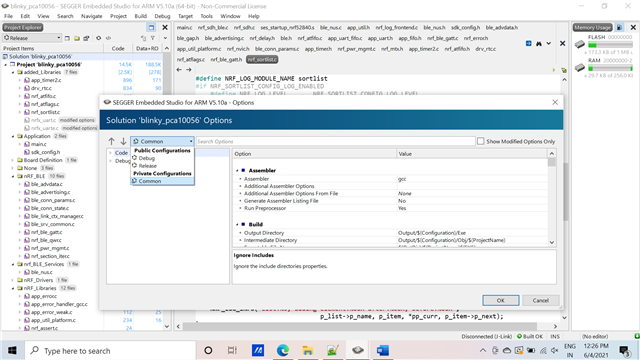The width and height of the screenshot is (640, 360).
Task: Click the editor navigate back arrow
Action: [x=179, y=70]
